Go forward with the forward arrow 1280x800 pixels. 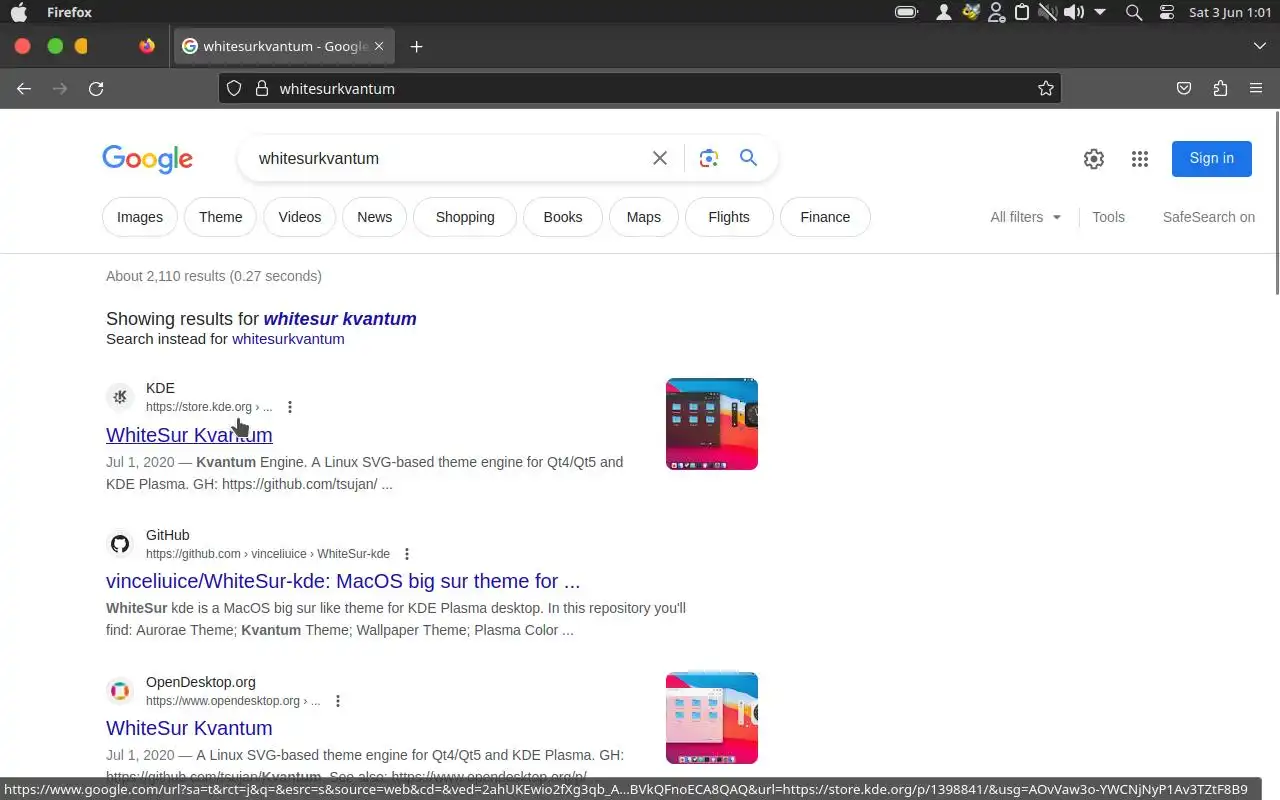[x=60, y=88]
